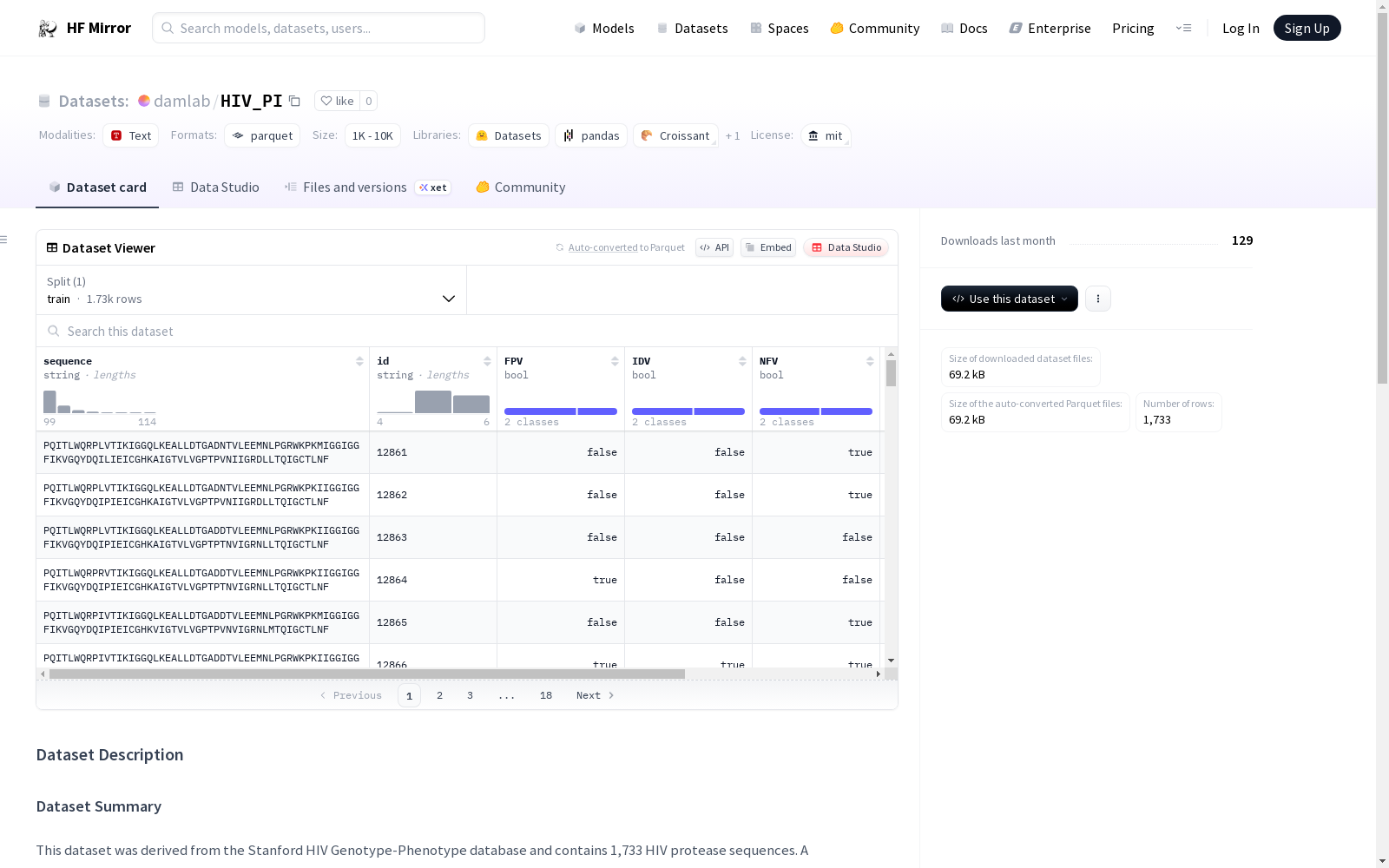Open the more navigation menu icon

tap(1183, 28)
